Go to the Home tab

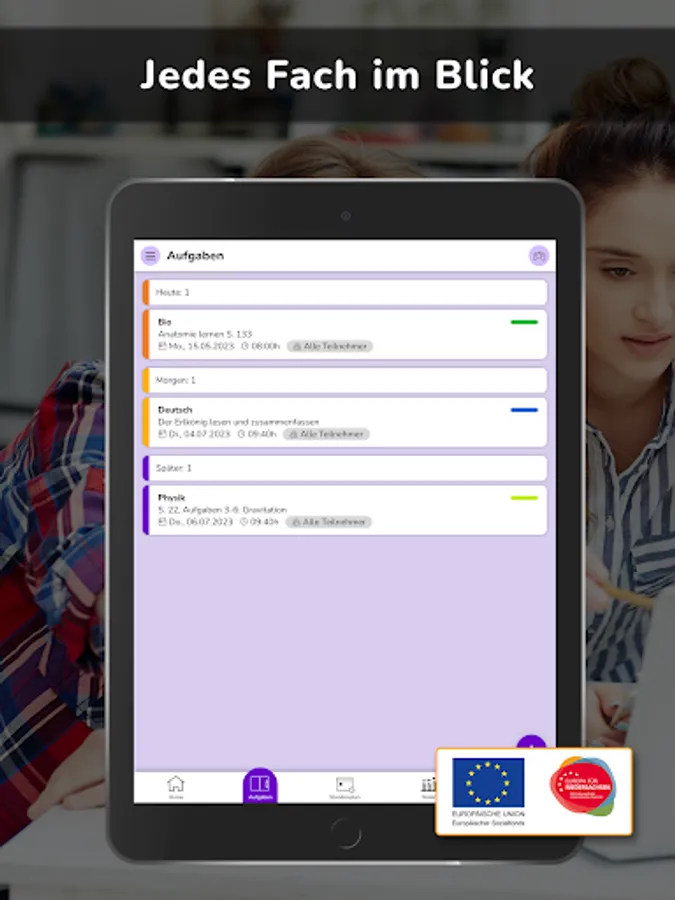click(x=176, y=787)
